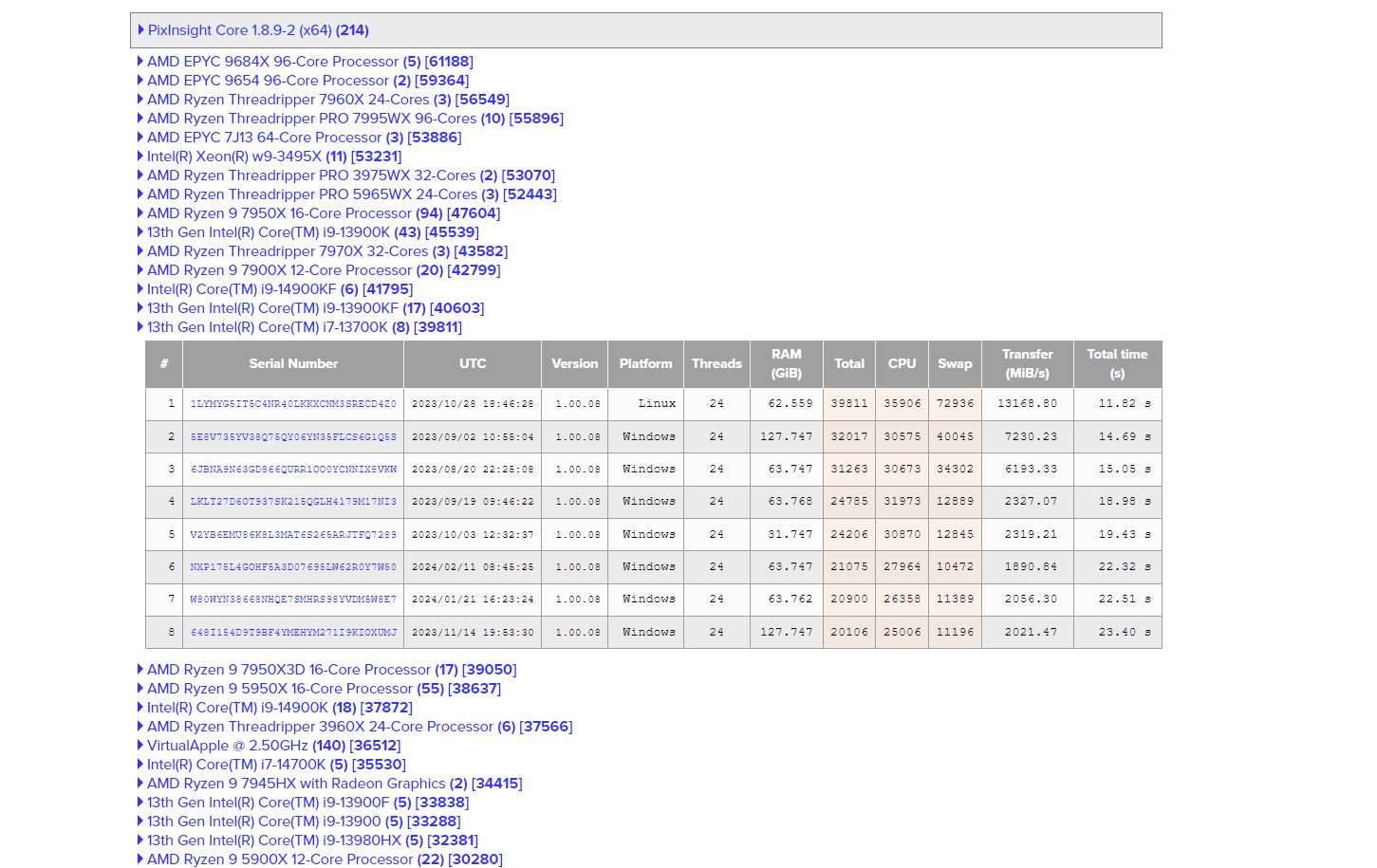Select the swap score 72936 cell
The height and width of the screenshot is (868, 1377).
coord(956,404)
